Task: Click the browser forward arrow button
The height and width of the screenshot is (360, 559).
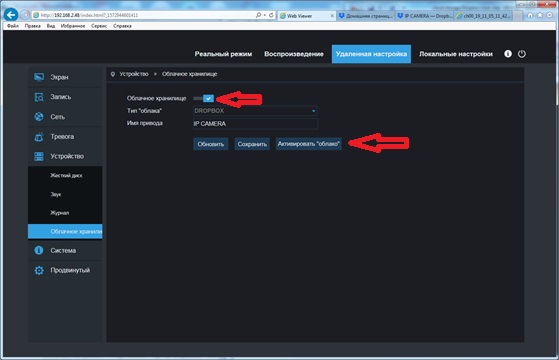Action: click(x=25, y=15)
